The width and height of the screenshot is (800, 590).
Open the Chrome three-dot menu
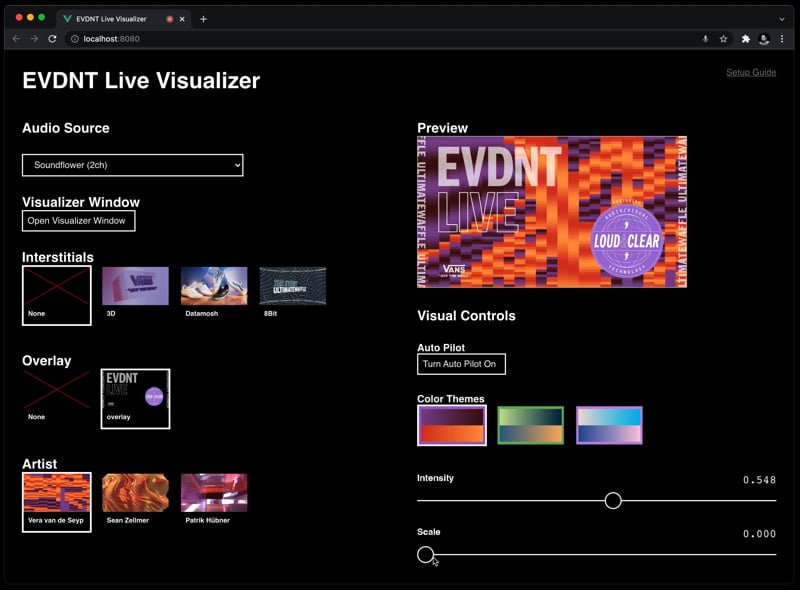click(782, 39)
